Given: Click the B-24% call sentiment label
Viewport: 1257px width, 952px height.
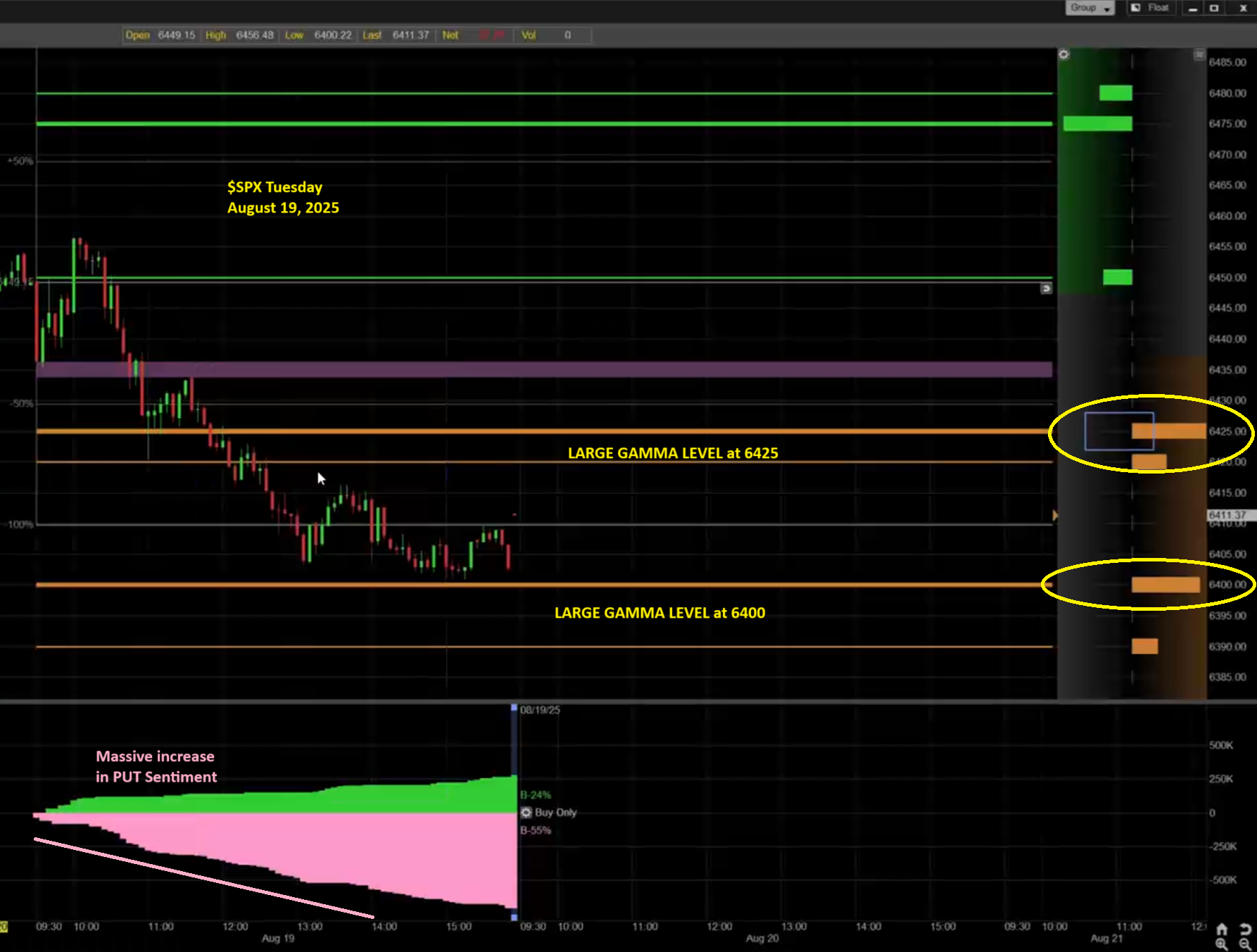Looking at the screenshot, I should tap(536, 795).
